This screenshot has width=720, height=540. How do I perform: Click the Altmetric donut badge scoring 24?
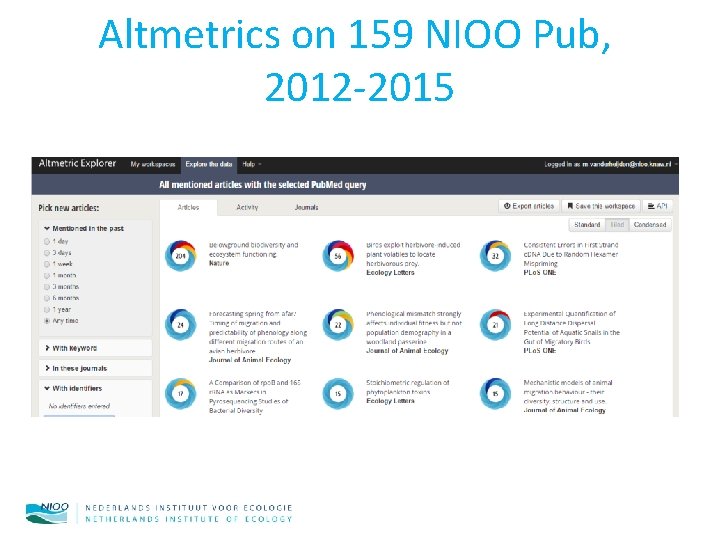[x=180, y=325]
